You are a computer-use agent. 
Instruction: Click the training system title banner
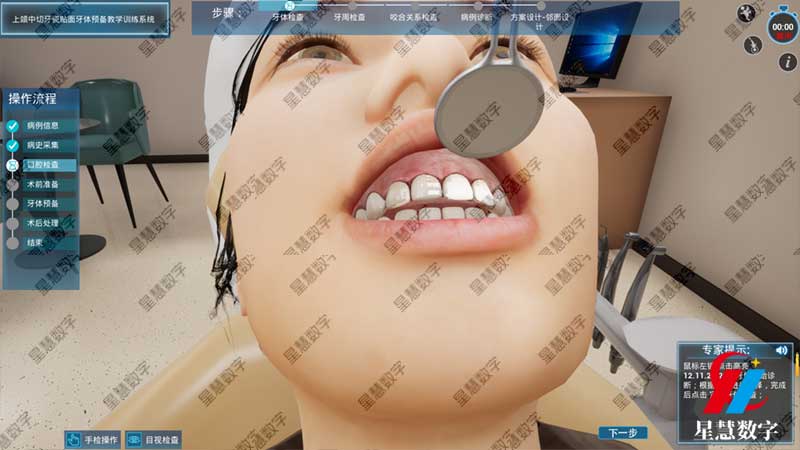pyautogui.click(x=84, y=19)
